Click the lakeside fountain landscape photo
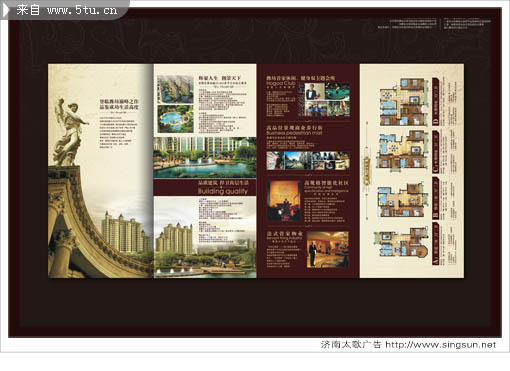This screenshot has height=371, width=510. click(x=205, y=157)
